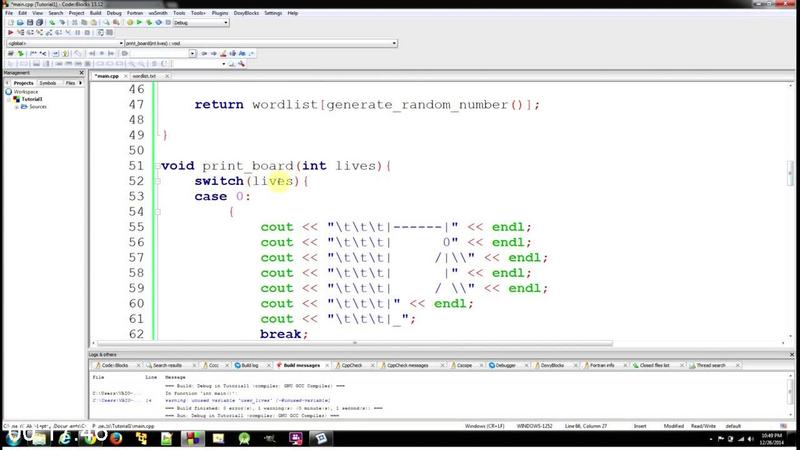Click the Abort build icon
The height and width of the screenshot is (450, 800).
click(x=168, y=22)
